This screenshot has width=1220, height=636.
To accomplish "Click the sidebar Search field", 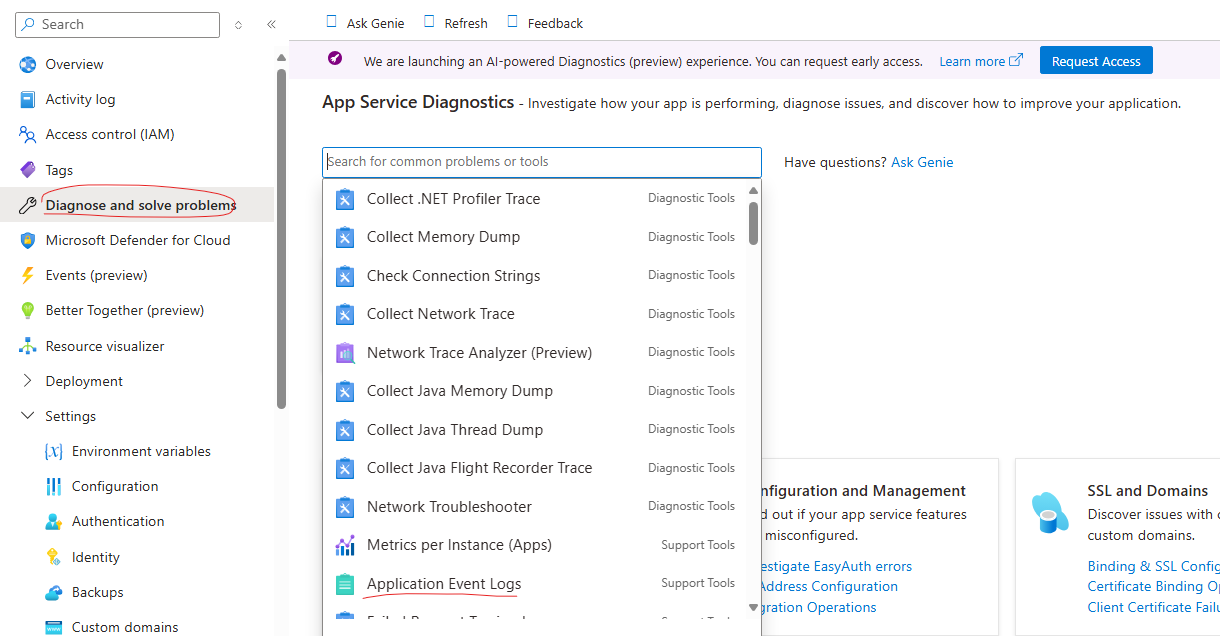I will pos(117,25).
